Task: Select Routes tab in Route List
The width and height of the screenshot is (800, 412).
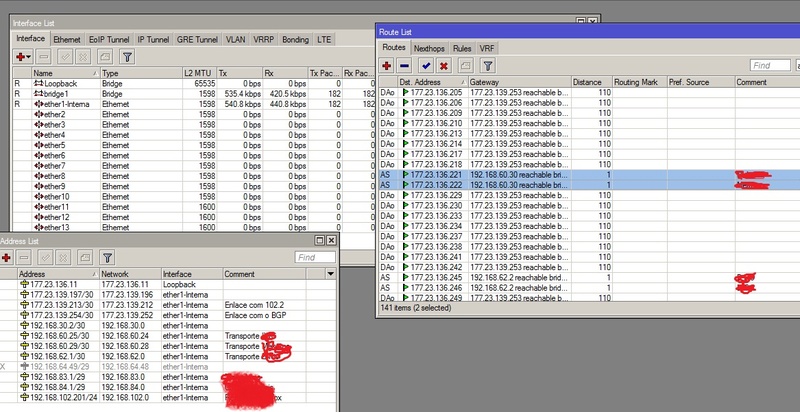Action: pos(394,47)
